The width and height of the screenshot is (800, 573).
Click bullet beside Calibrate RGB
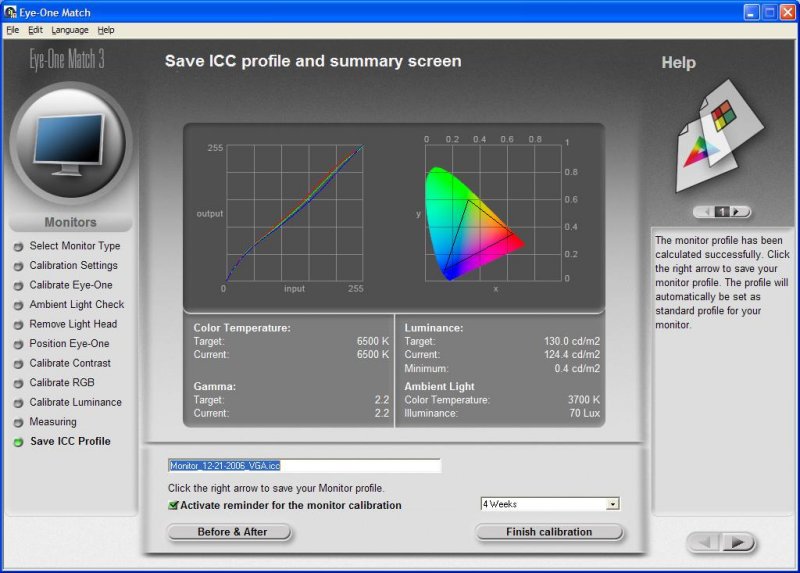[18, 383]
